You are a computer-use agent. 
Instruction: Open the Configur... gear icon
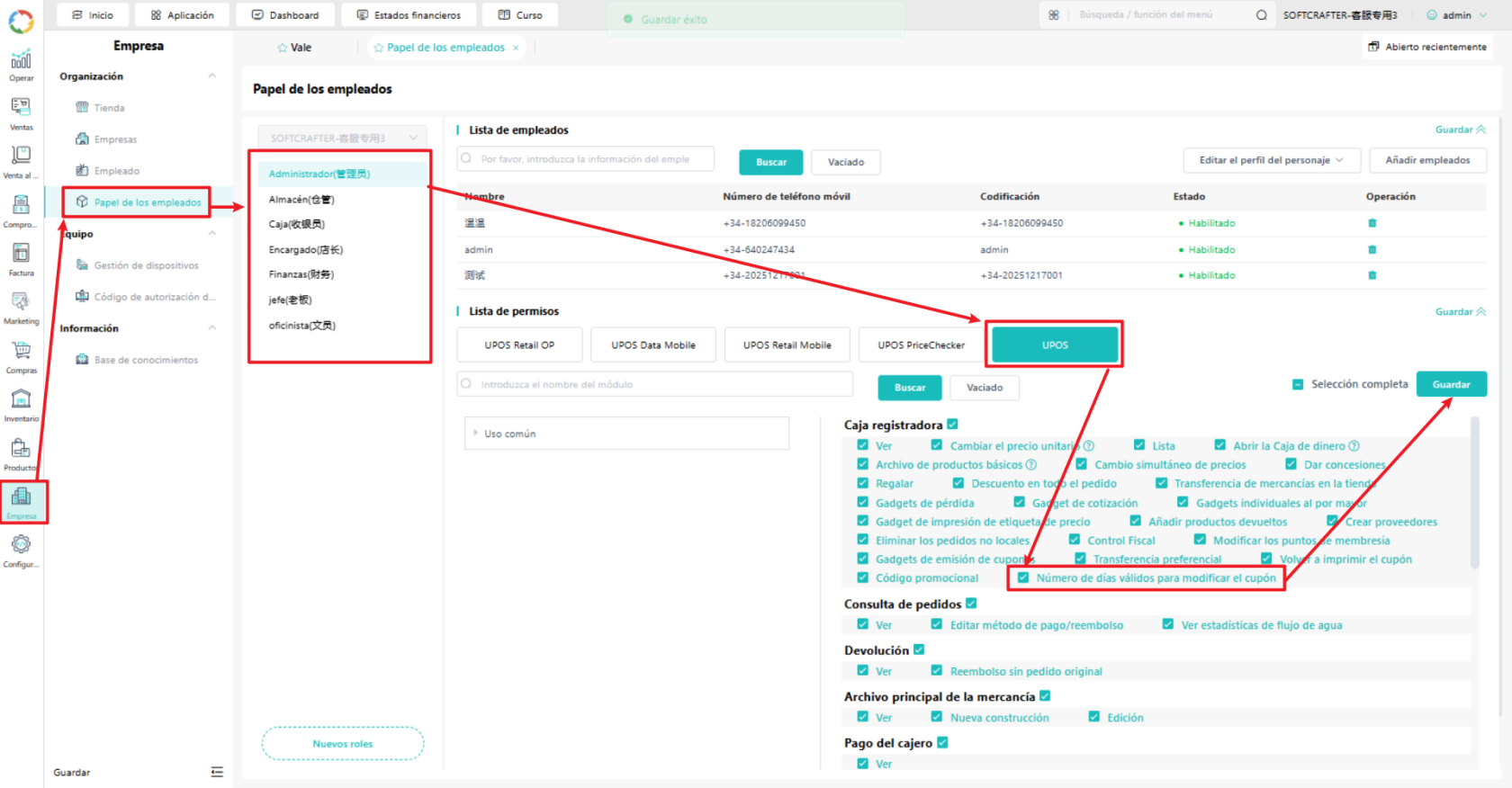[21, 551]
